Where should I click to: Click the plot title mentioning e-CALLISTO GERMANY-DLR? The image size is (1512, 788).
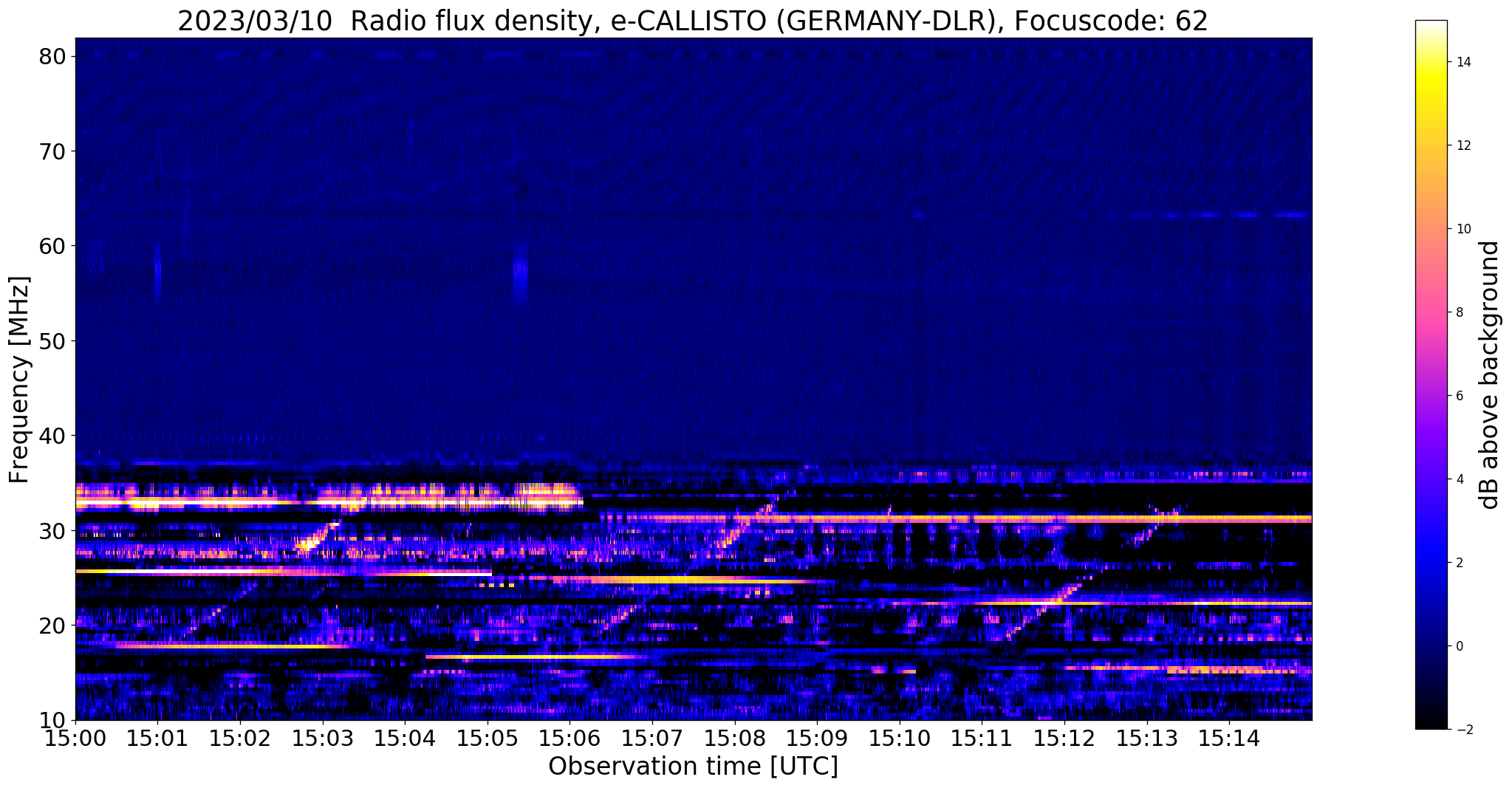[693, 21]
